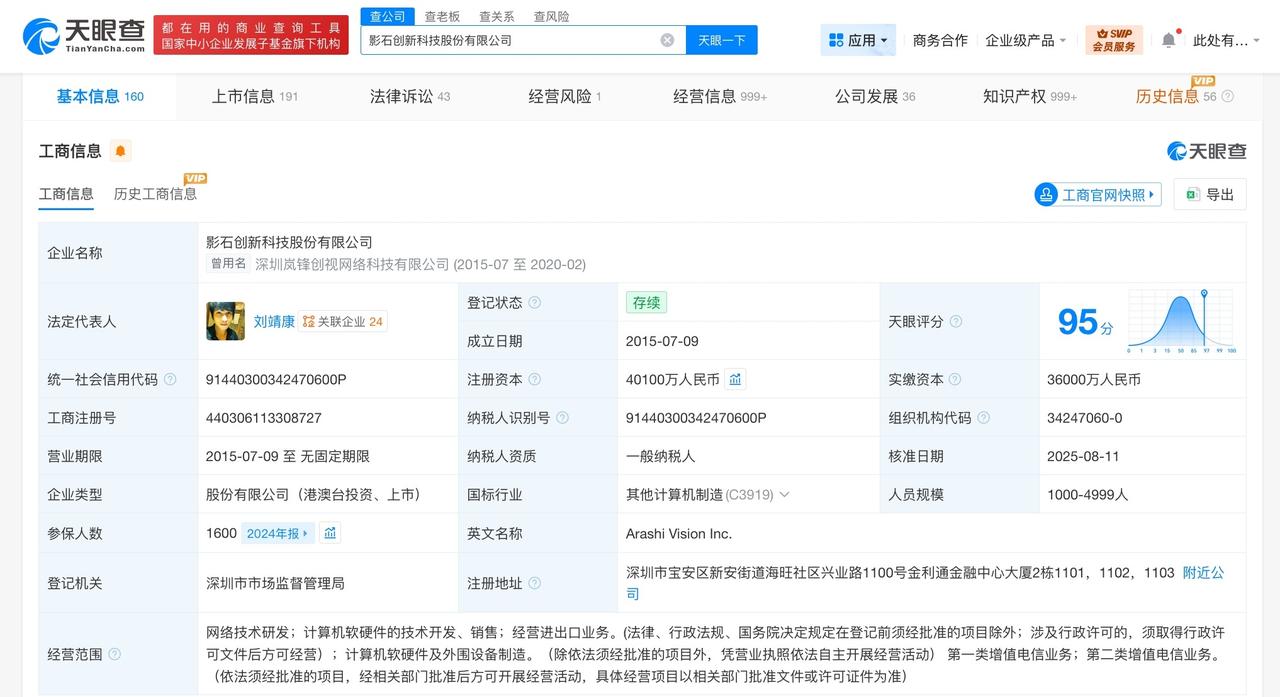Open the 企业级产品 dropdown
Viewport: 1280px width, 697px height.
pos(1022,38)
